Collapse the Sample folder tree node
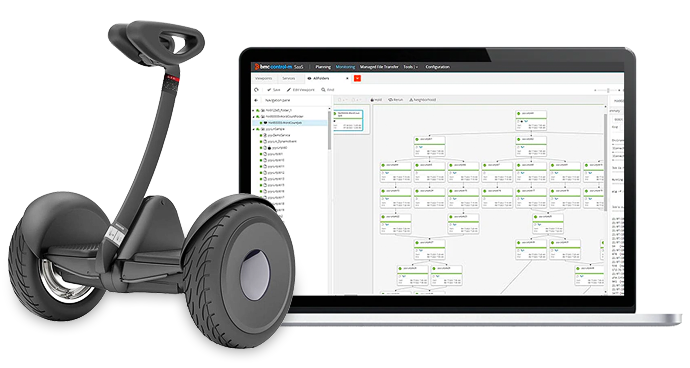Viewport: 690px width, 368px height. tap(253, 129)
